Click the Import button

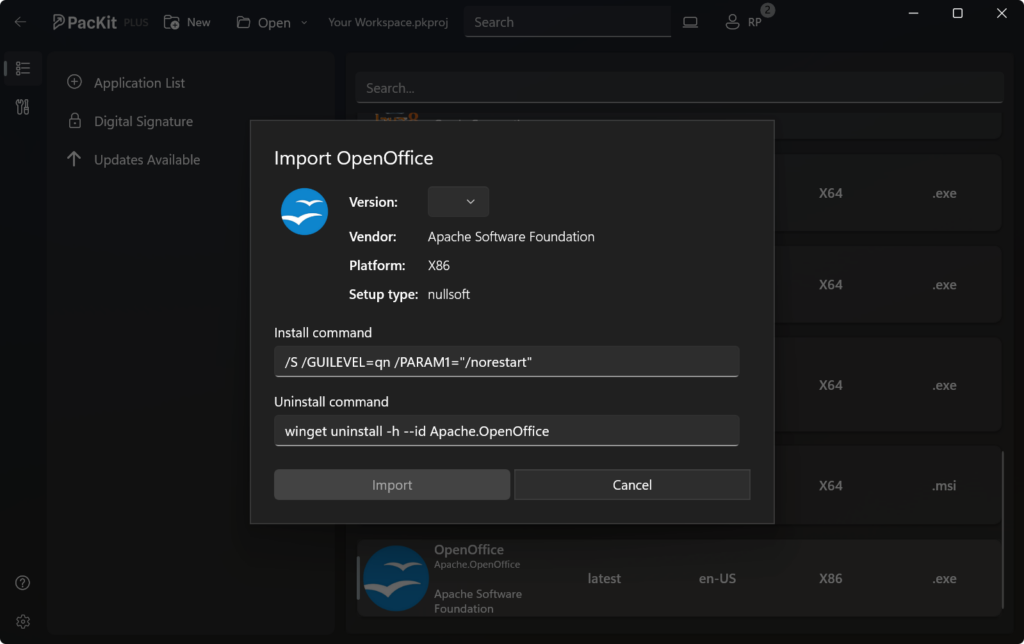[x=392, y=485]
